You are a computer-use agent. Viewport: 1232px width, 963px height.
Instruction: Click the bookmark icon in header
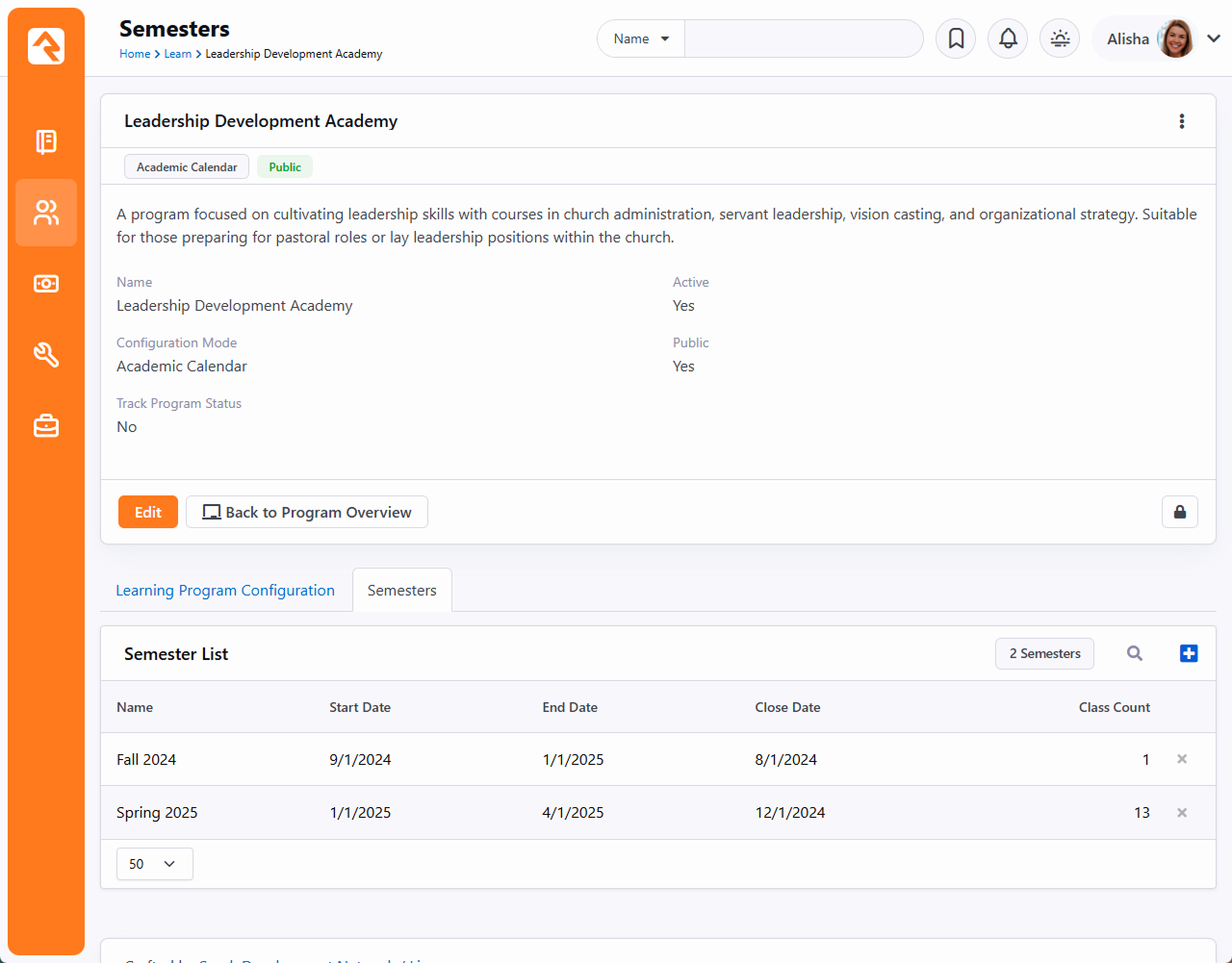[x=956, y=38]
